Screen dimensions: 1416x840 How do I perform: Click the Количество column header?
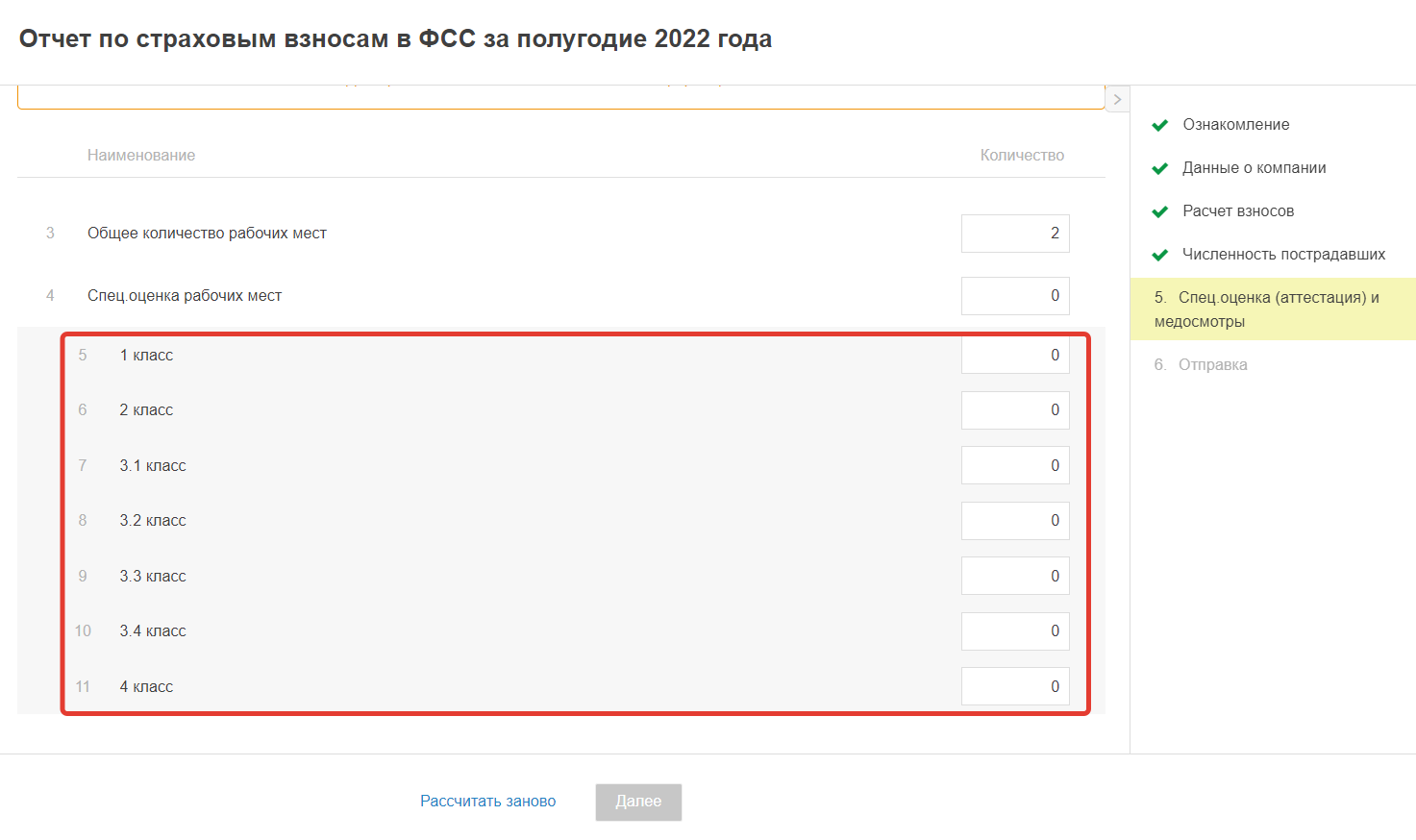click(1022, 156)
